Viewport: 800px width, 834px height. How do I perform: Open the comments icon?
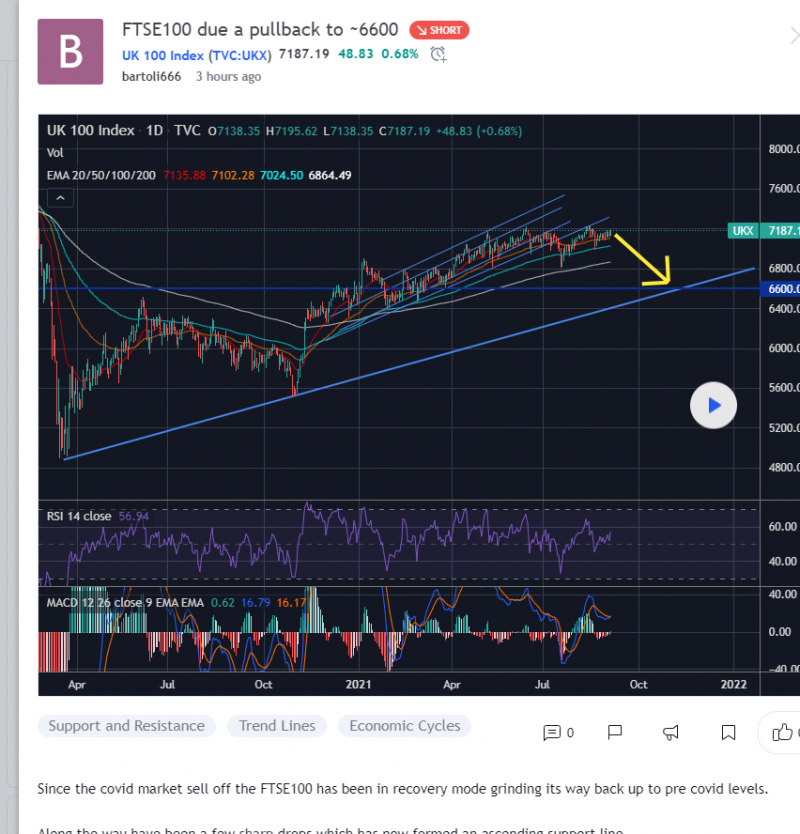tap(552, 732)
